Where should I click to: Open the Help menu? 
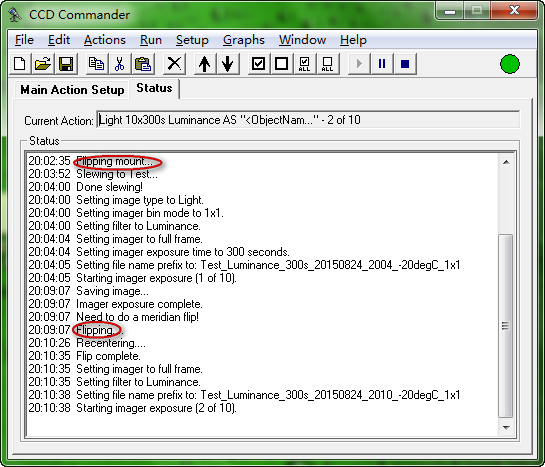[x=353, y=40]
